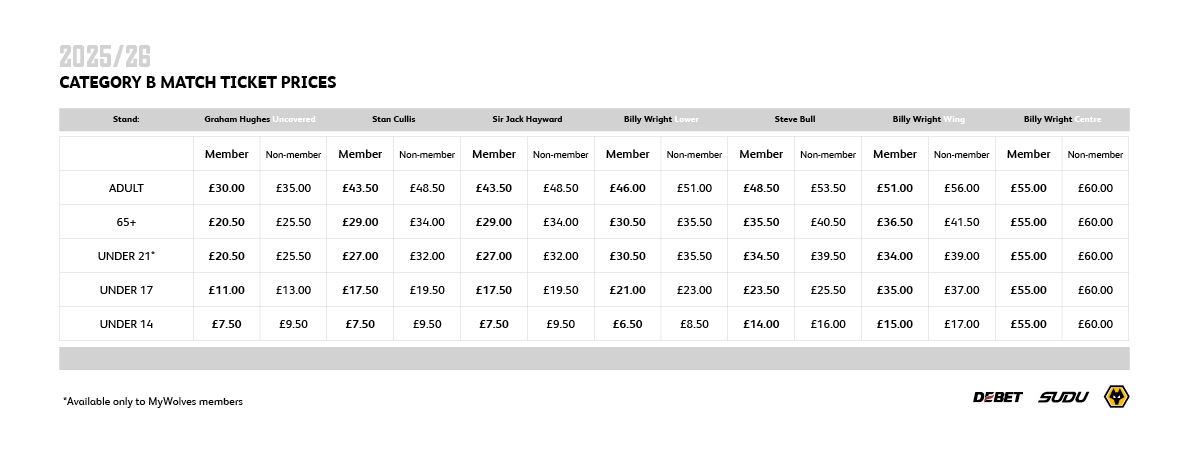Click the UNDER 14 row label

click(126, 324)
